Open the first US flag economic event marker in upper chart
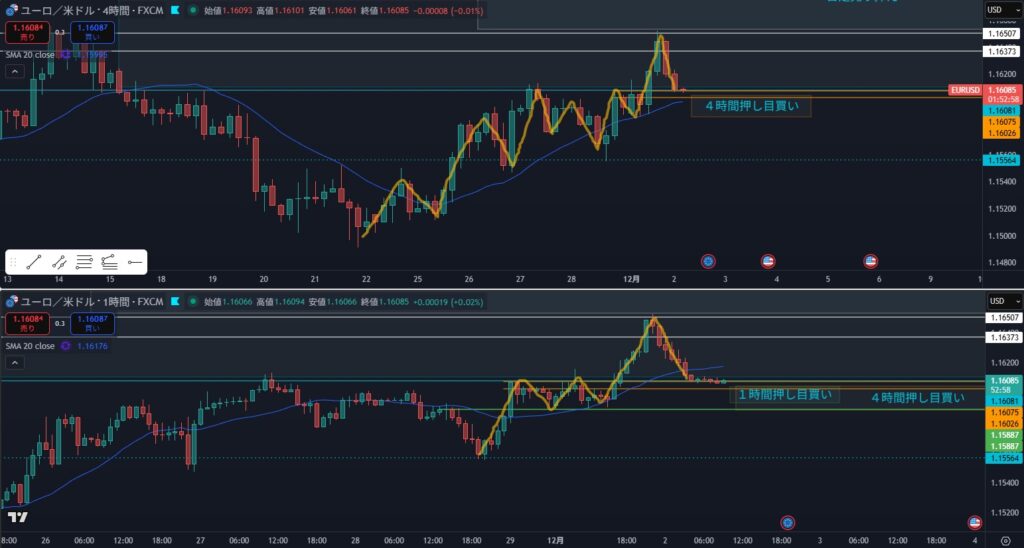 click(768, 261)
